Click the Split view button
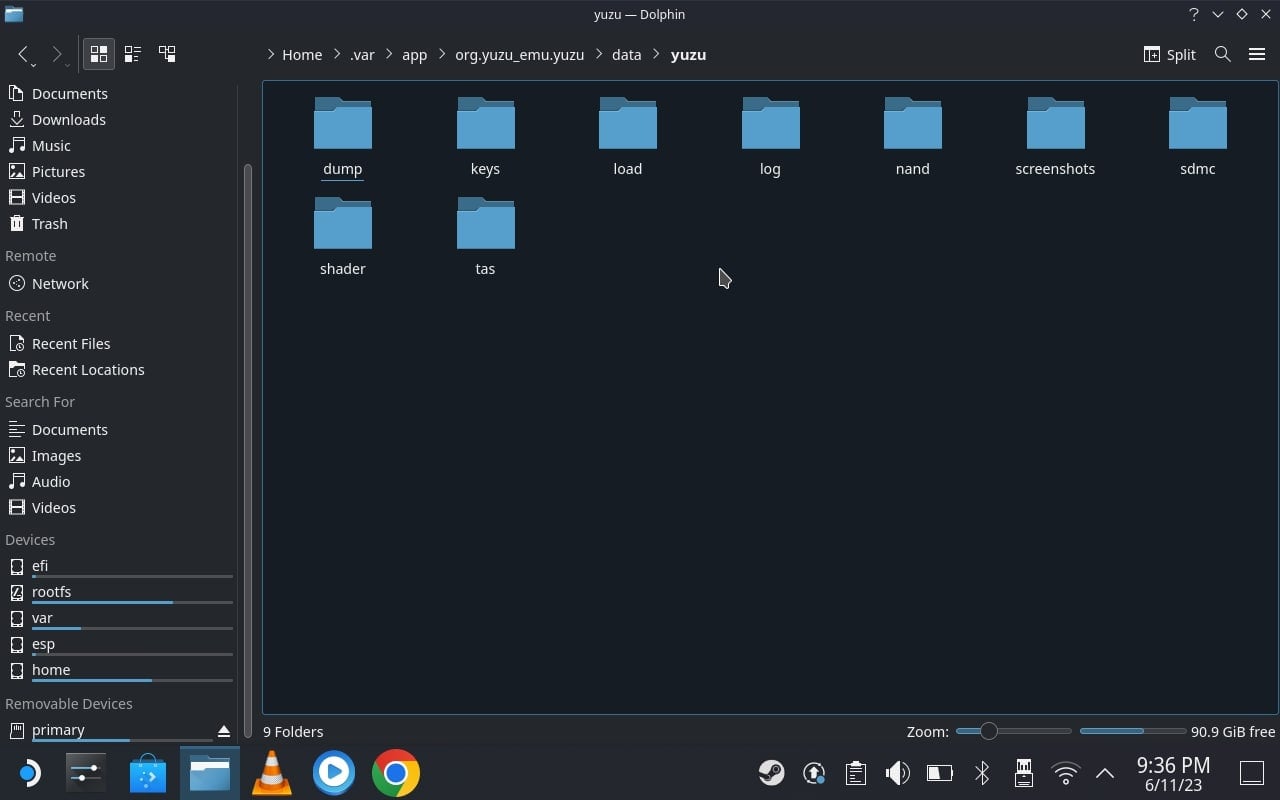The image size is (1280, 800). pos(1169,54)
